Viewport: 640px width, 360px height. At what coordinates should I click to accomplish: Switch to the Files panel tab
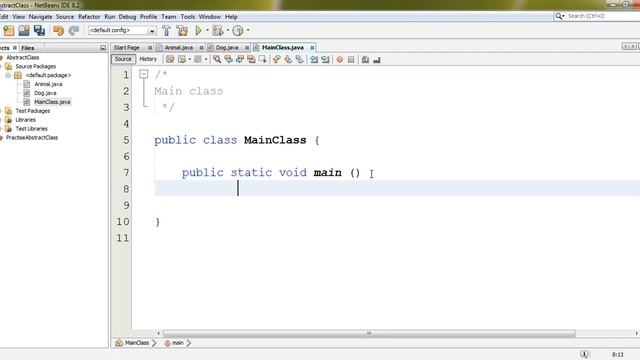click(x=28, y=48)
